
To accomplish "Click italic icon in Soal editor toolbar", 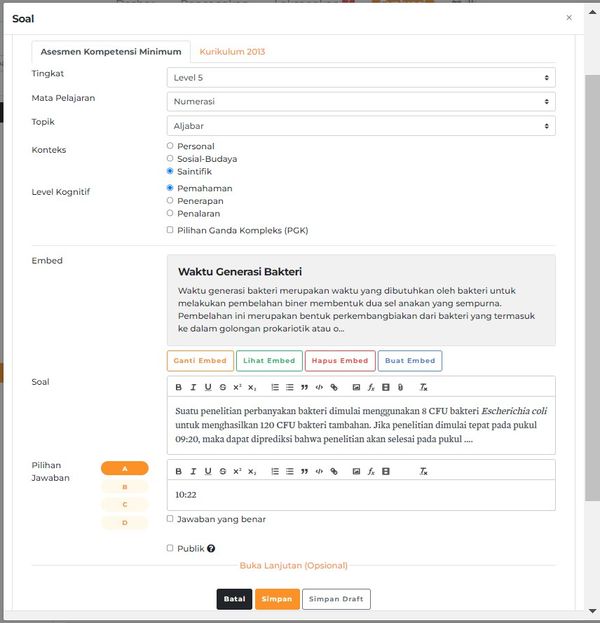I will coord(193,387).
